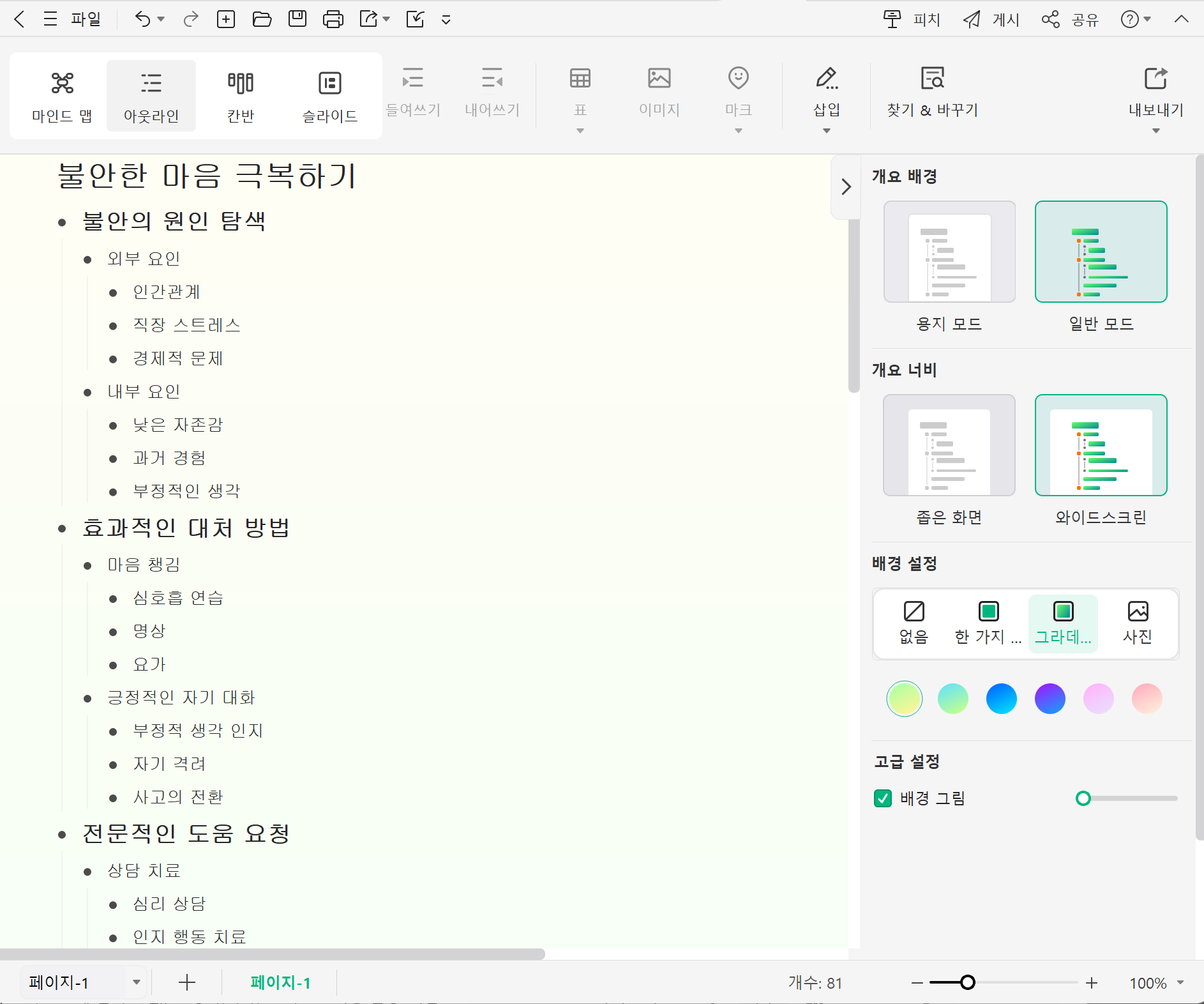Click the 배경 그림 opacity slider
This screenshot has width=1204, height=1004.
tap(1127, 798)
